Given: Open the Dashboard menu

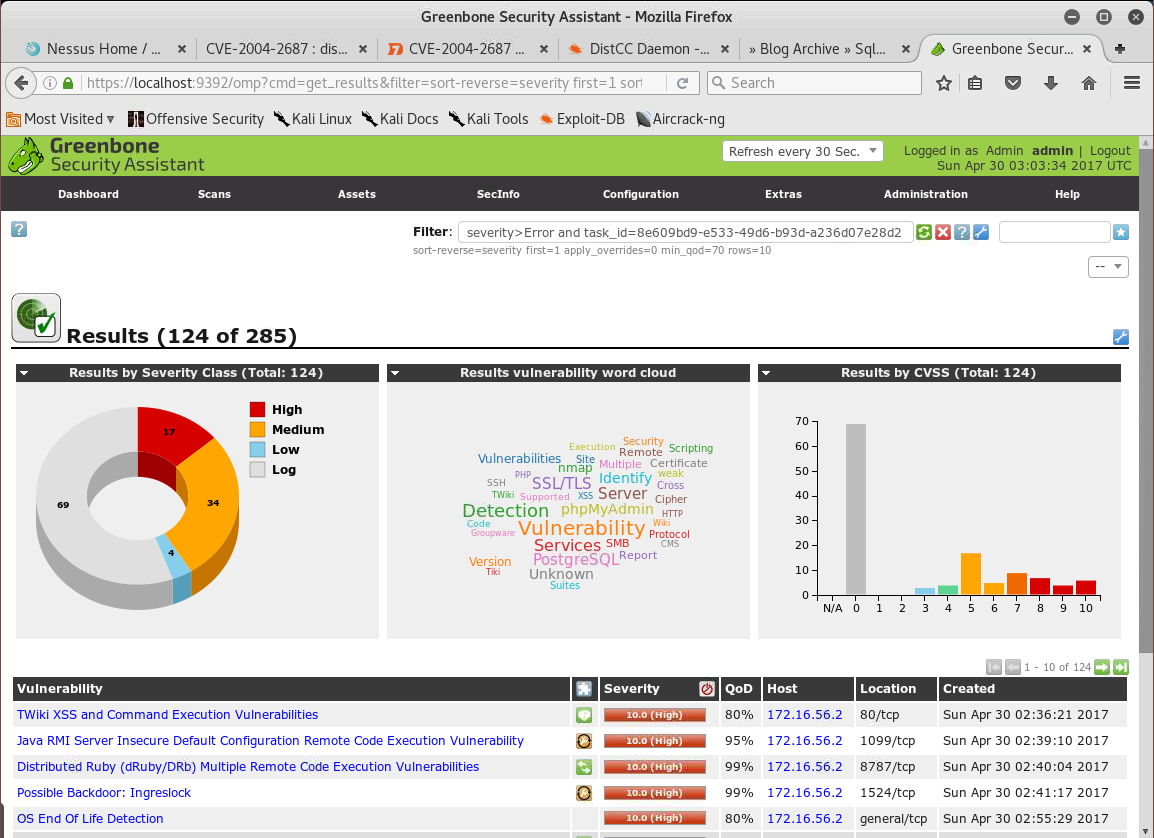Looking at the screenshot, I should [88, 194].
